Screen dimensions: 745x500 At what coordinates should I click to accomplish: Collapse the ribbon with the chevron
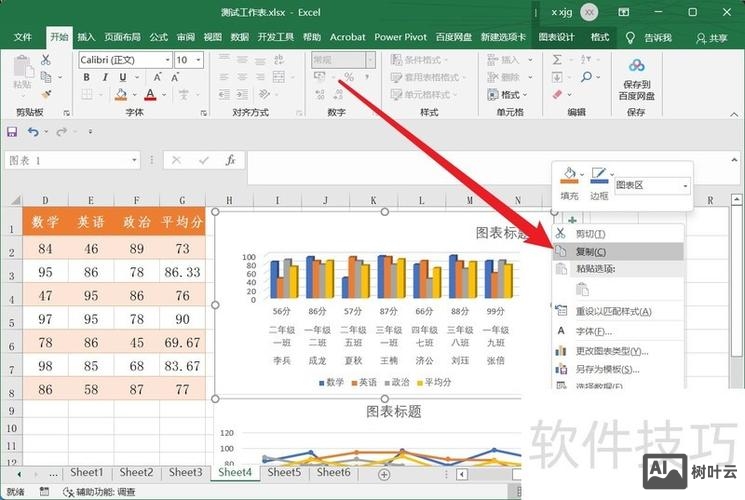tap(734, 115)
